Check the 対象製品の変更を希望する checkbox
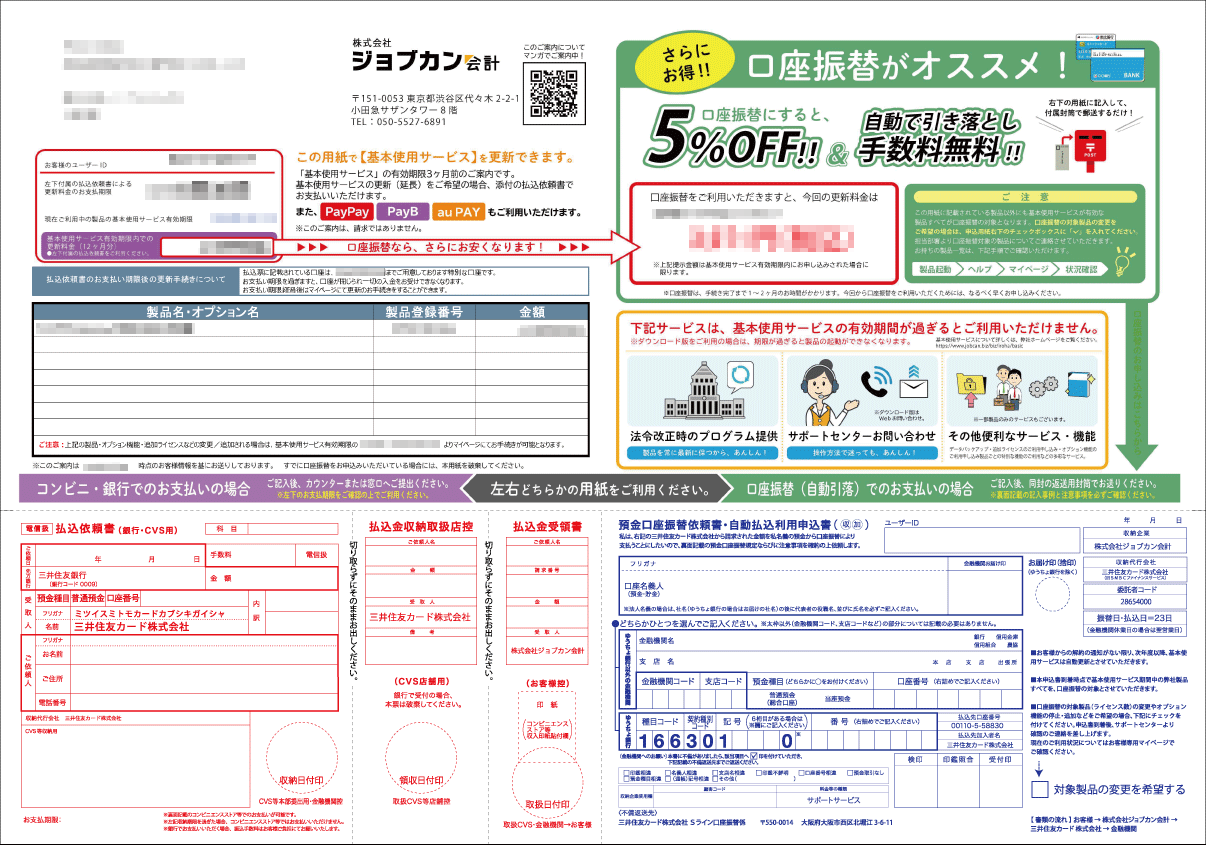Image resolution: width=1206 pixels, height=845 pixels. point(1041,789)
